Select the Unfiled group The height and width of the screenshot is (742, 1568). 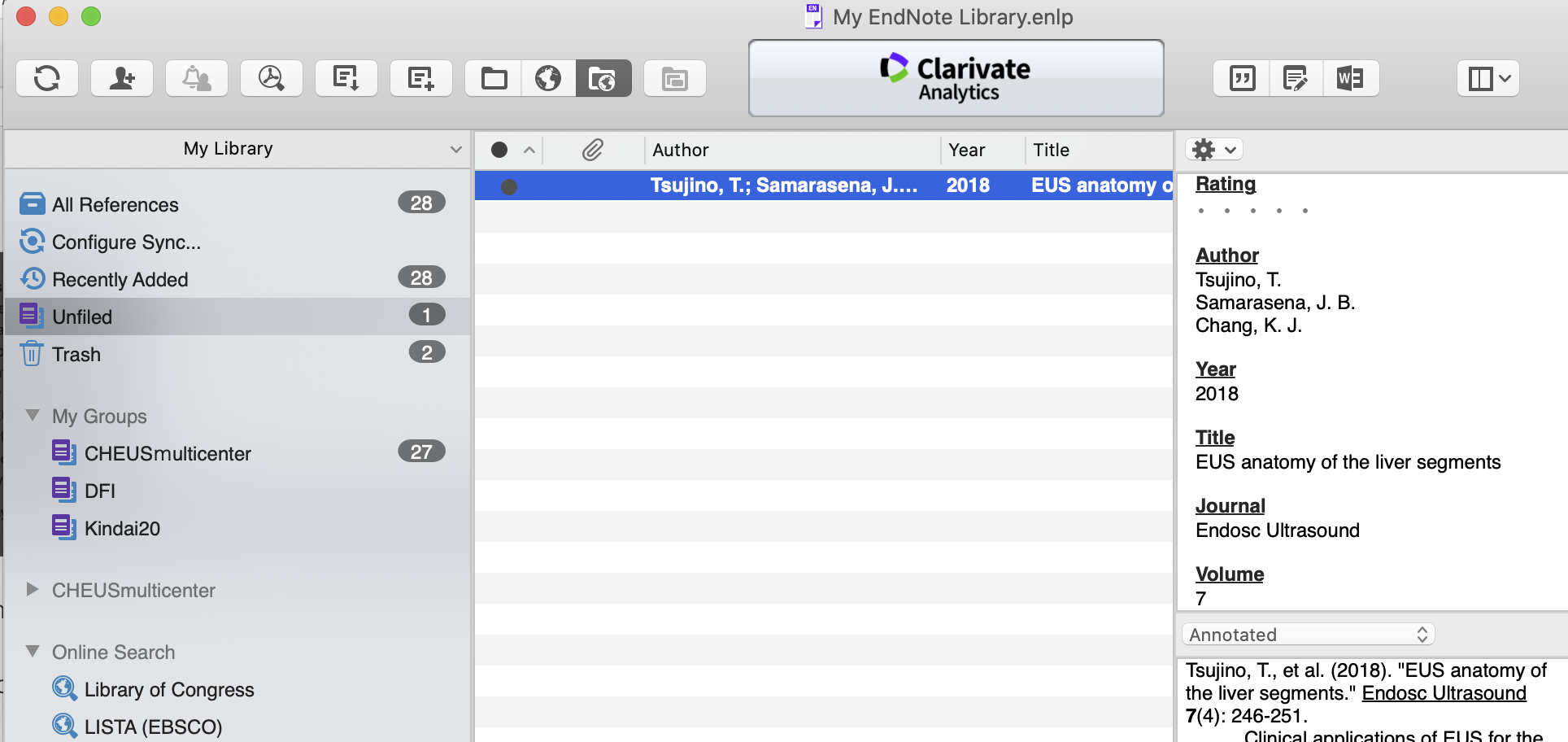(x=237, y=316)
